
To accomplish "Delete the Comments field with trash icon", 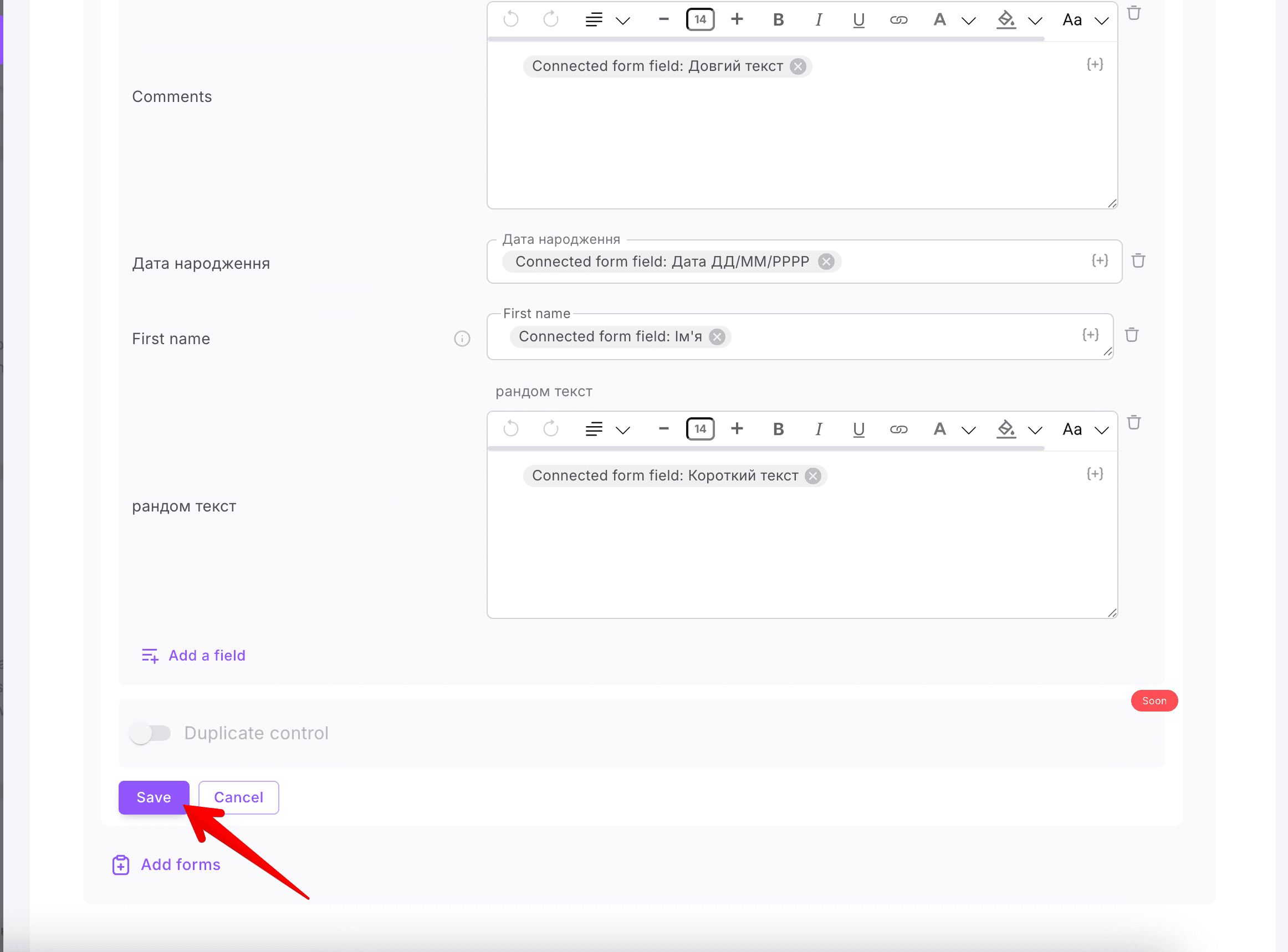I will [1133, 13].
